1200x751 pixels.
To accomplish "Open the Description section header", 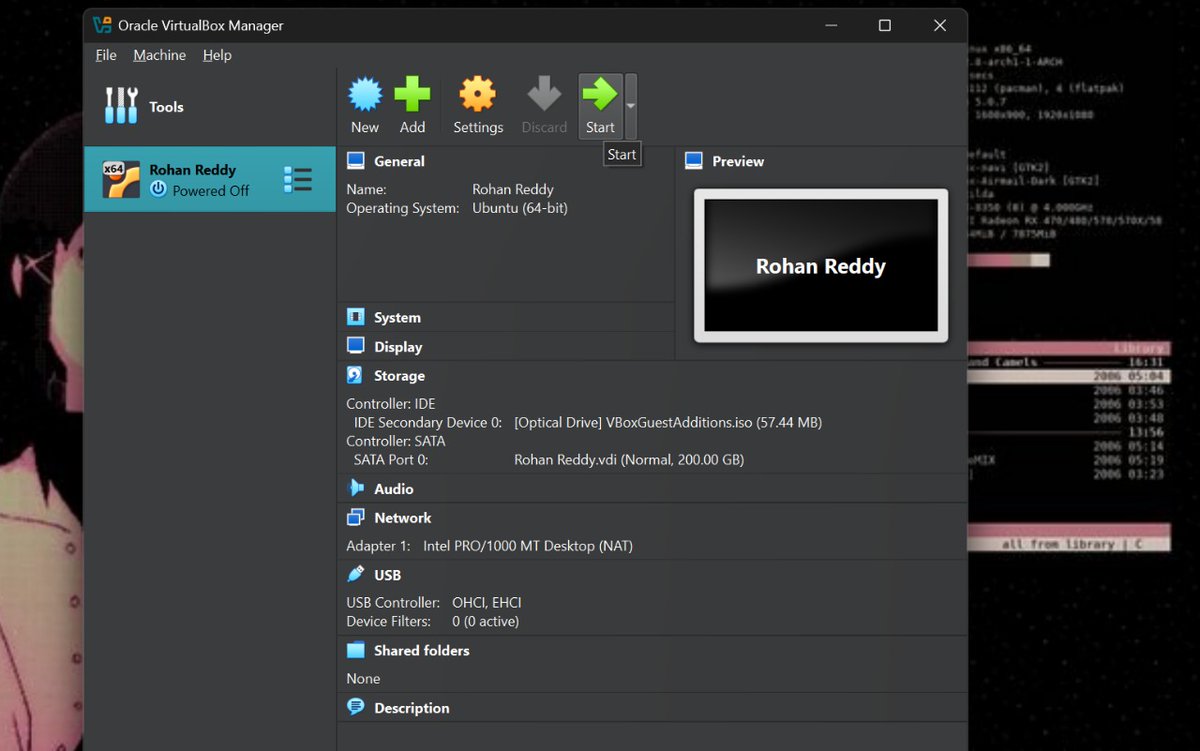I will [411, 708].
